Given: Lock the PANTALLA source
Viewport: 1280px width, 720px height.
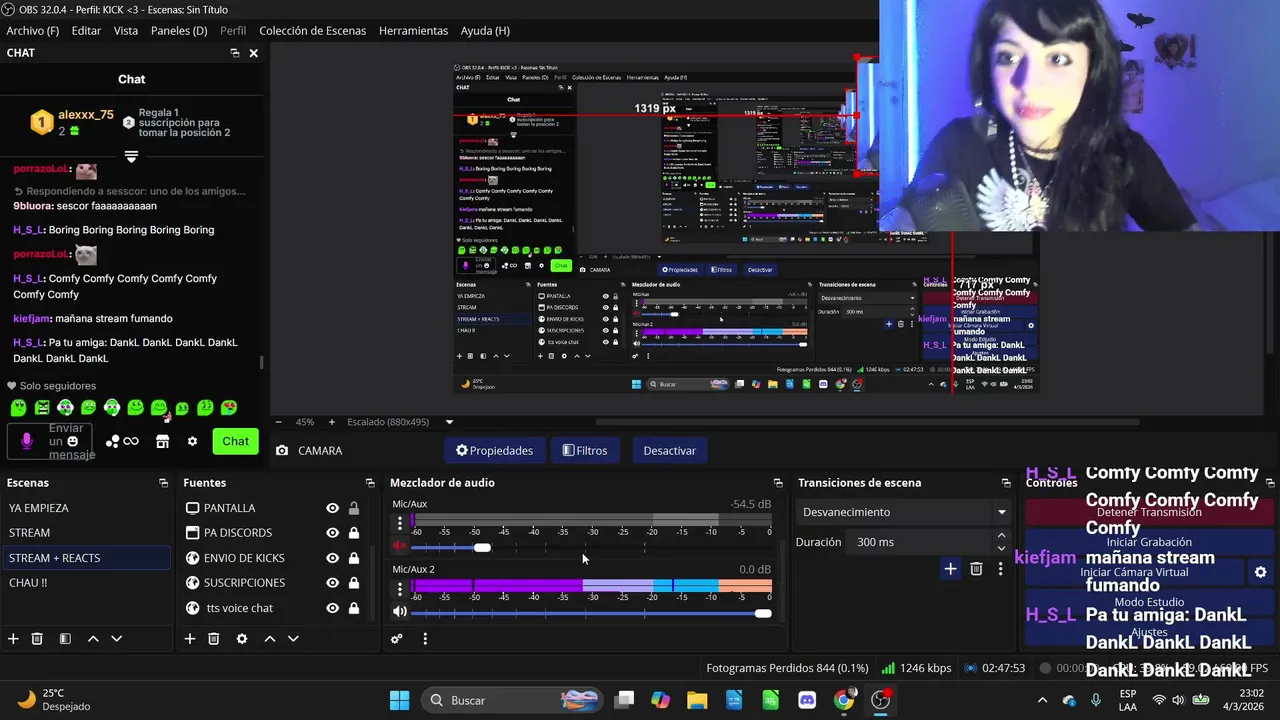Looking at the screenshot, I should [354, 508].
